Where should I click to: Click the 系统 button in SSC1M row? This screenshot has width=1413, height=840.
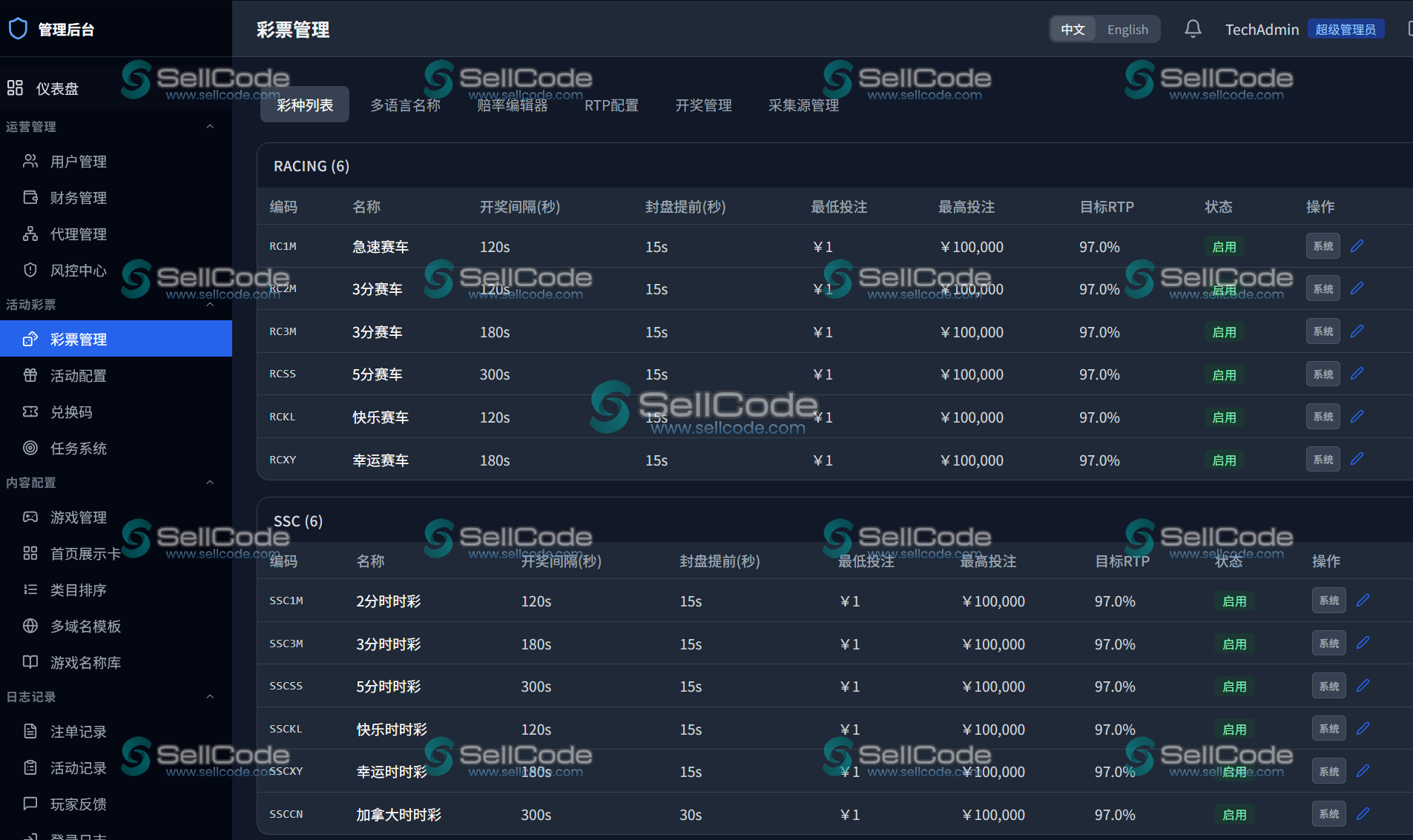(x=1329, y=601)
